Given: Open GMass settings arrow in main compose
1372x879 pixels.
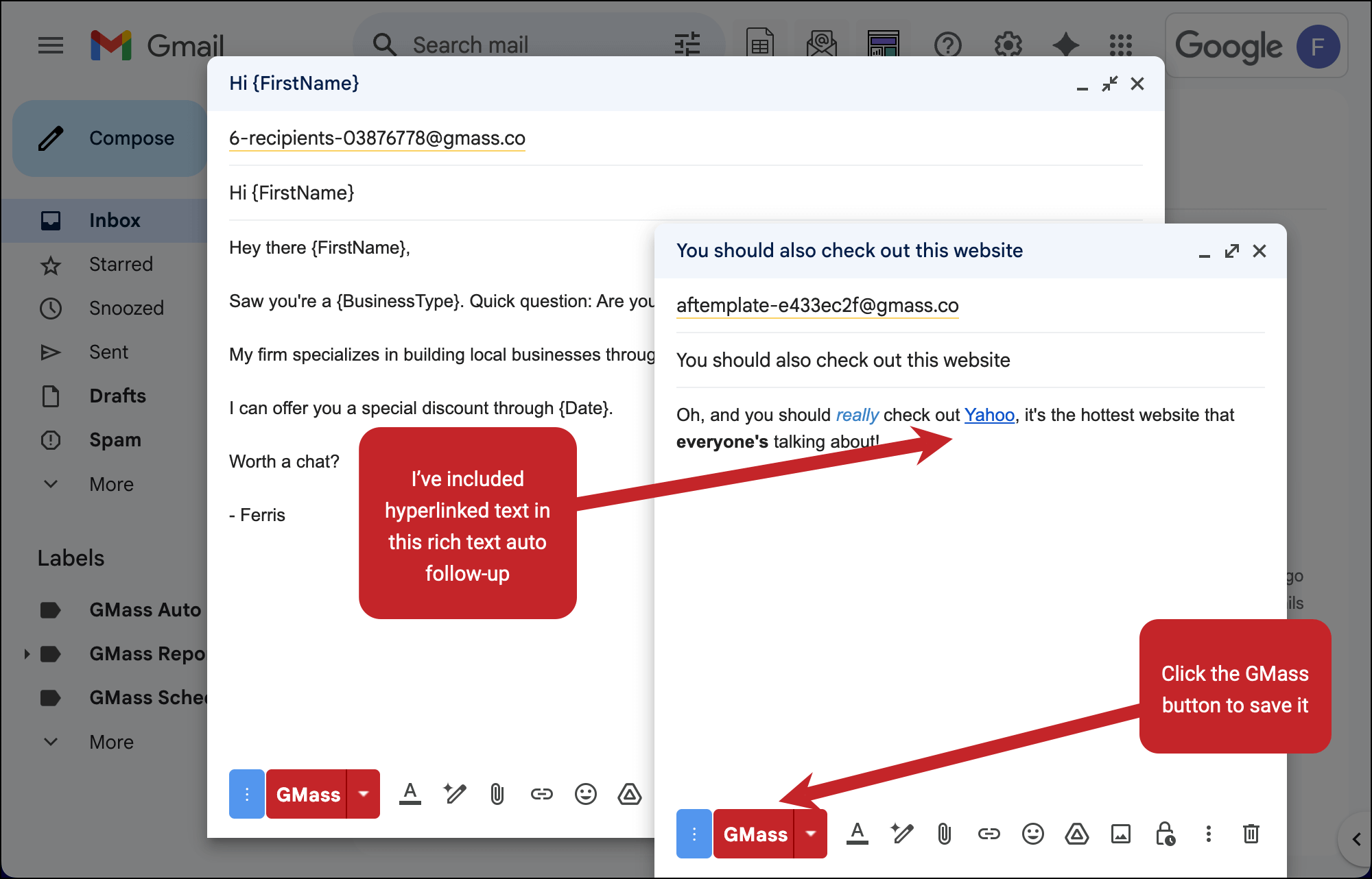Looking at the screenshot, I should (364, 794).
